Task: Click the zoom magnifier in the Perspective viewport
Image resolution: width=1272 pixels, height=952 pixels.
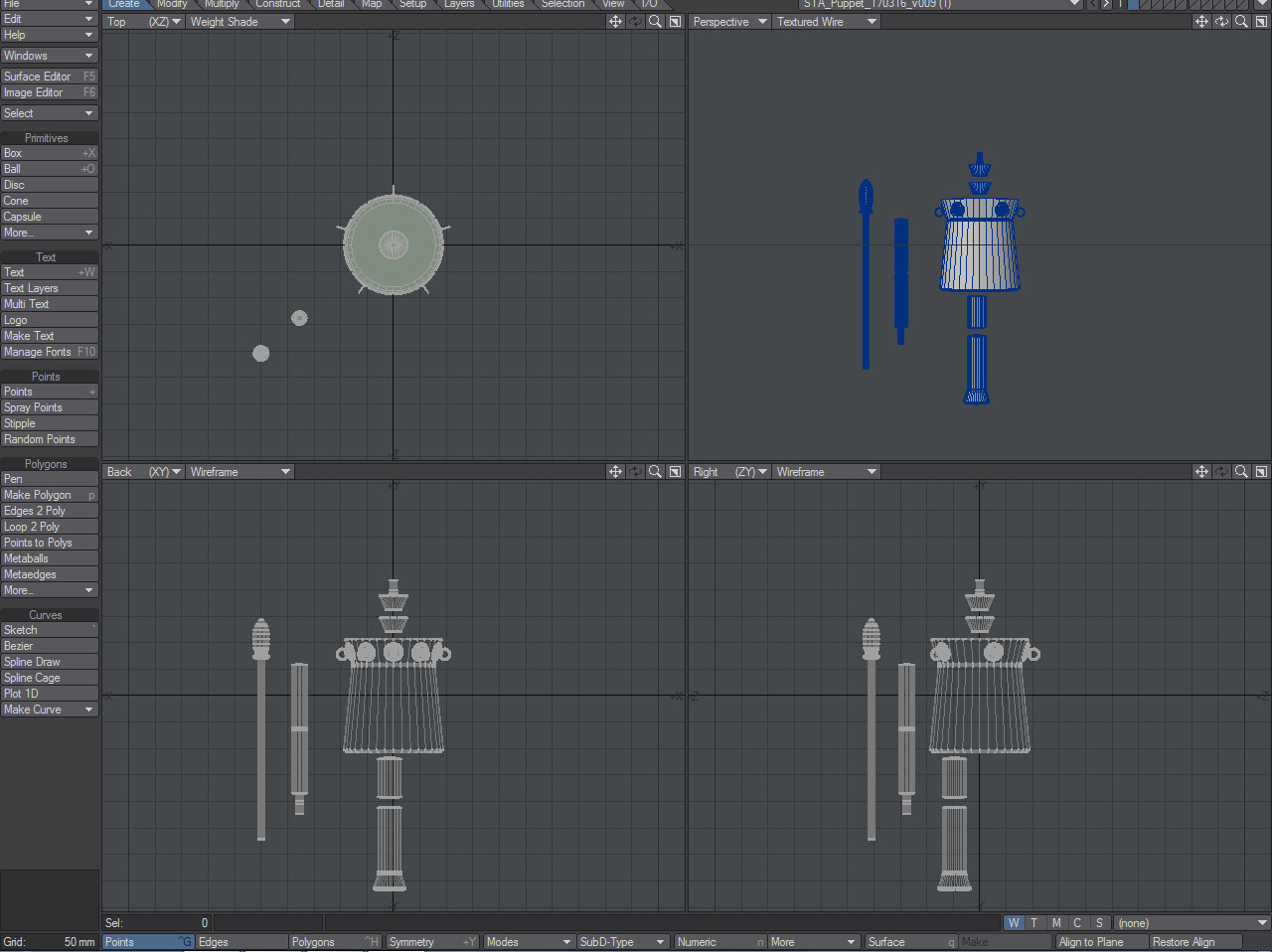Action: click(1241, 21)
